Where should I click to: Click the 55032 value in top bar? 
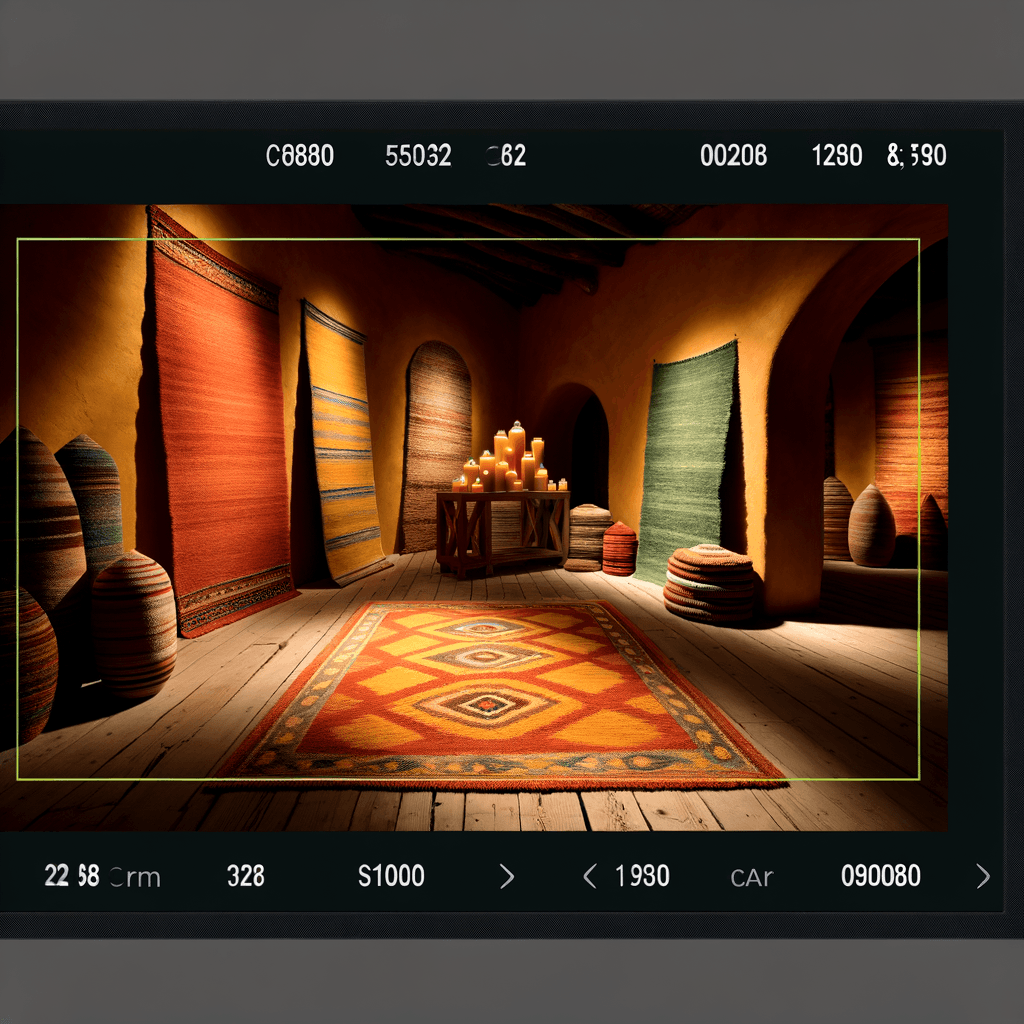[x=418, y=156]
